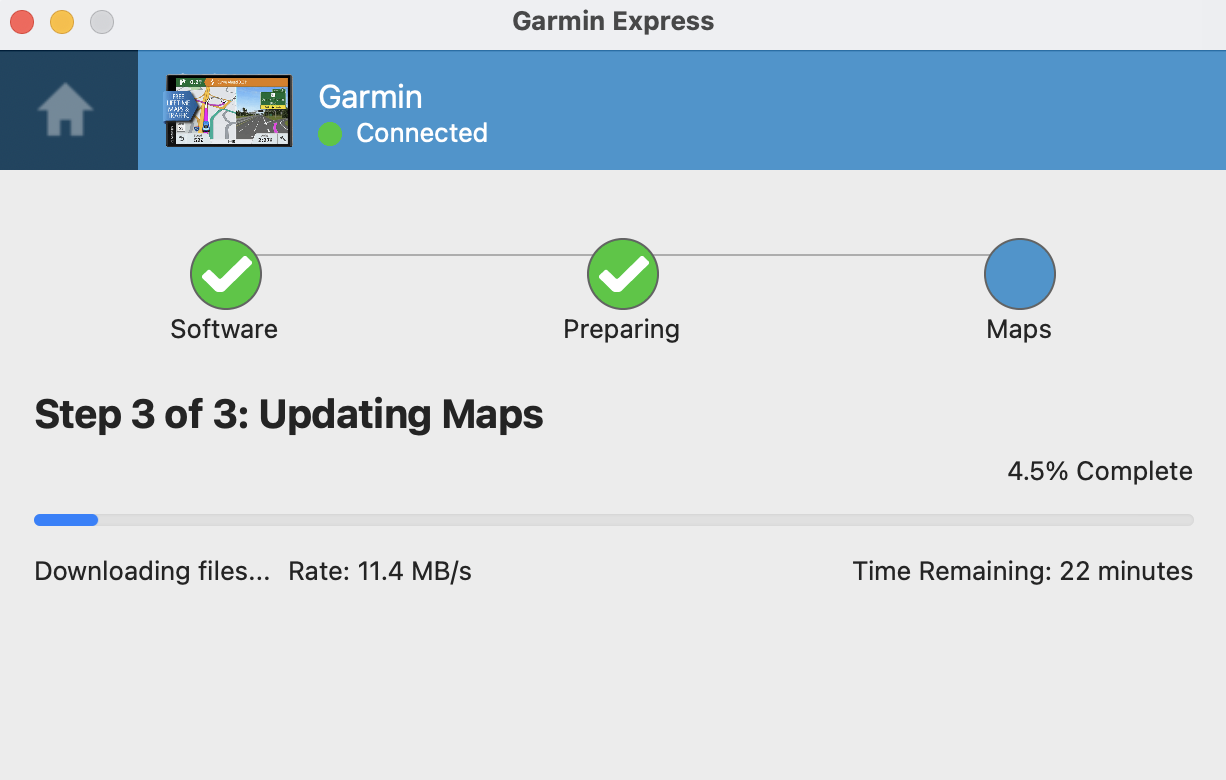Select the Maps step label

pyautogui.click(x=1019, y=329)
